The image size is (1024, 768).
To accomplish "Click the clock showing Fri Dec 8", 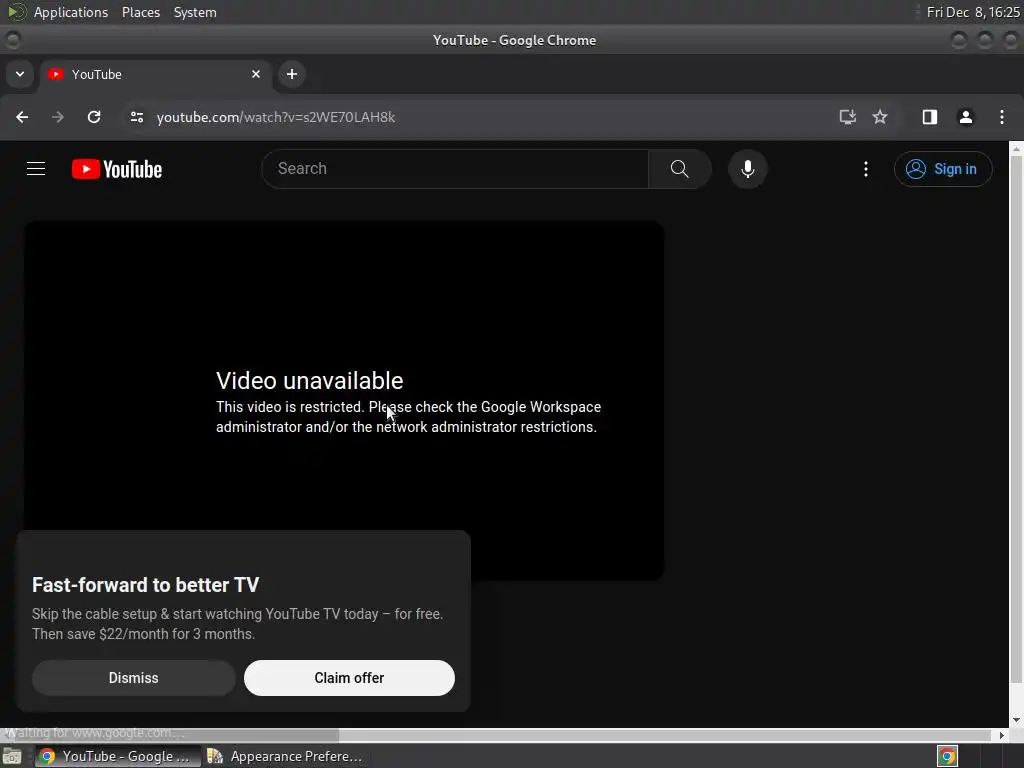I will pos(973,12).
